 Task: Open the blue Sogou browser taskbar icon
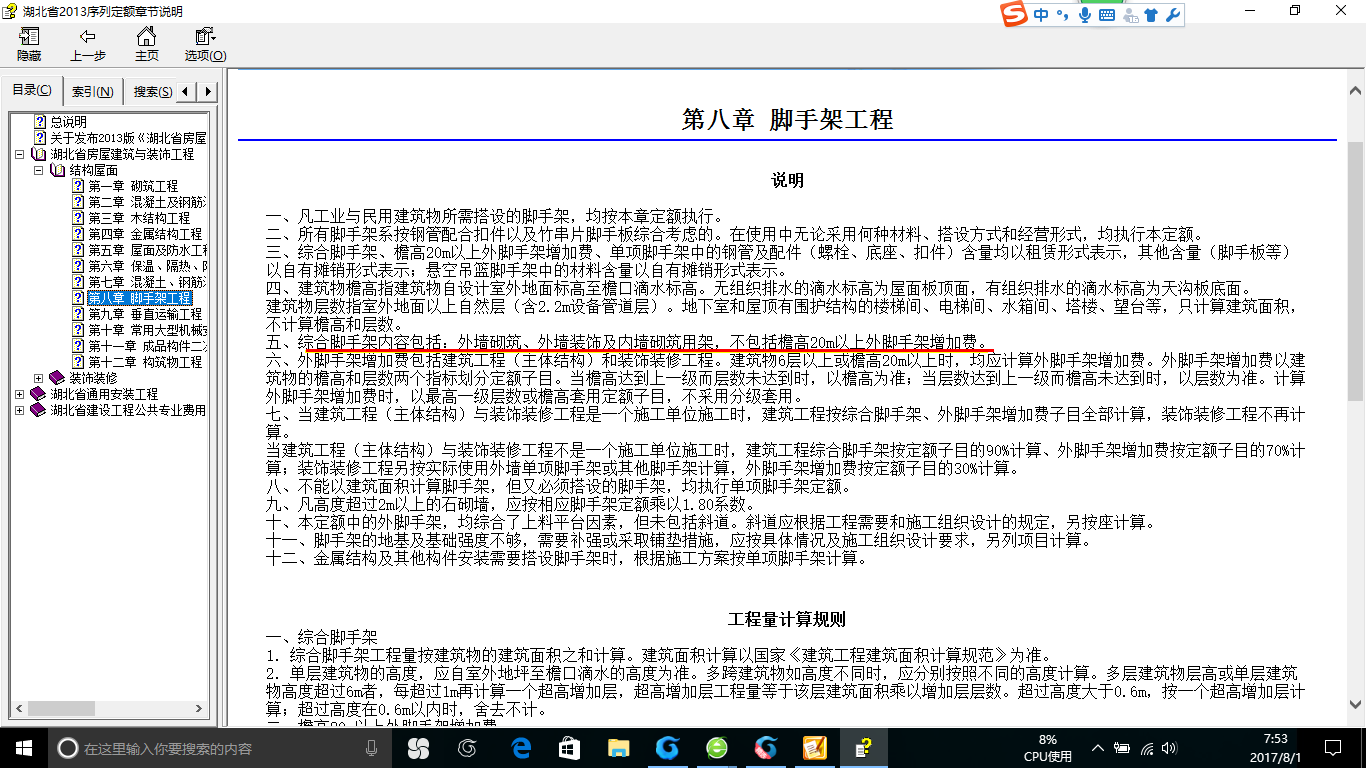[x=667, y=748]
